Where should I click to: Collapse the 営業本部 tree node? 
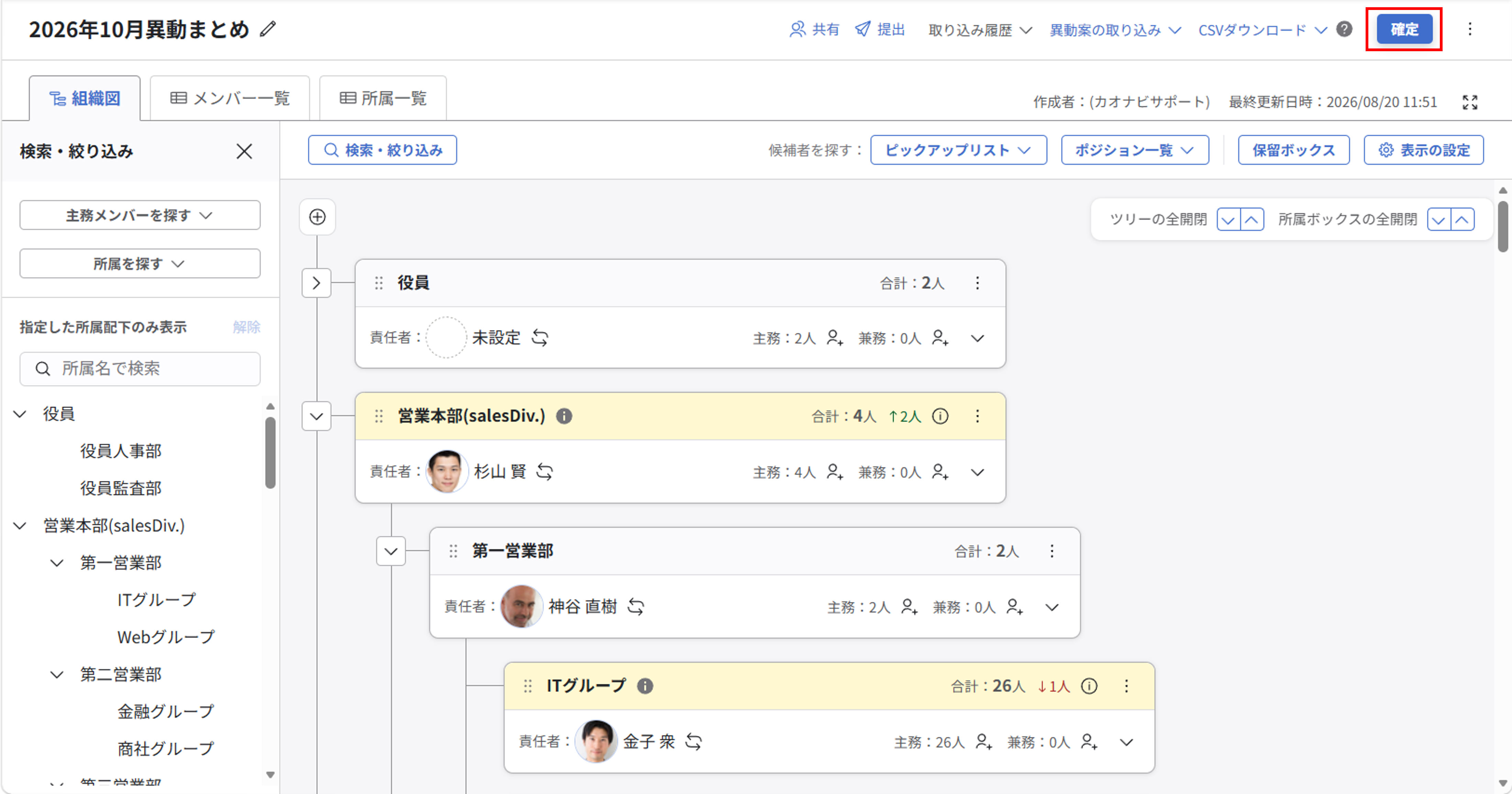[316, 416]
